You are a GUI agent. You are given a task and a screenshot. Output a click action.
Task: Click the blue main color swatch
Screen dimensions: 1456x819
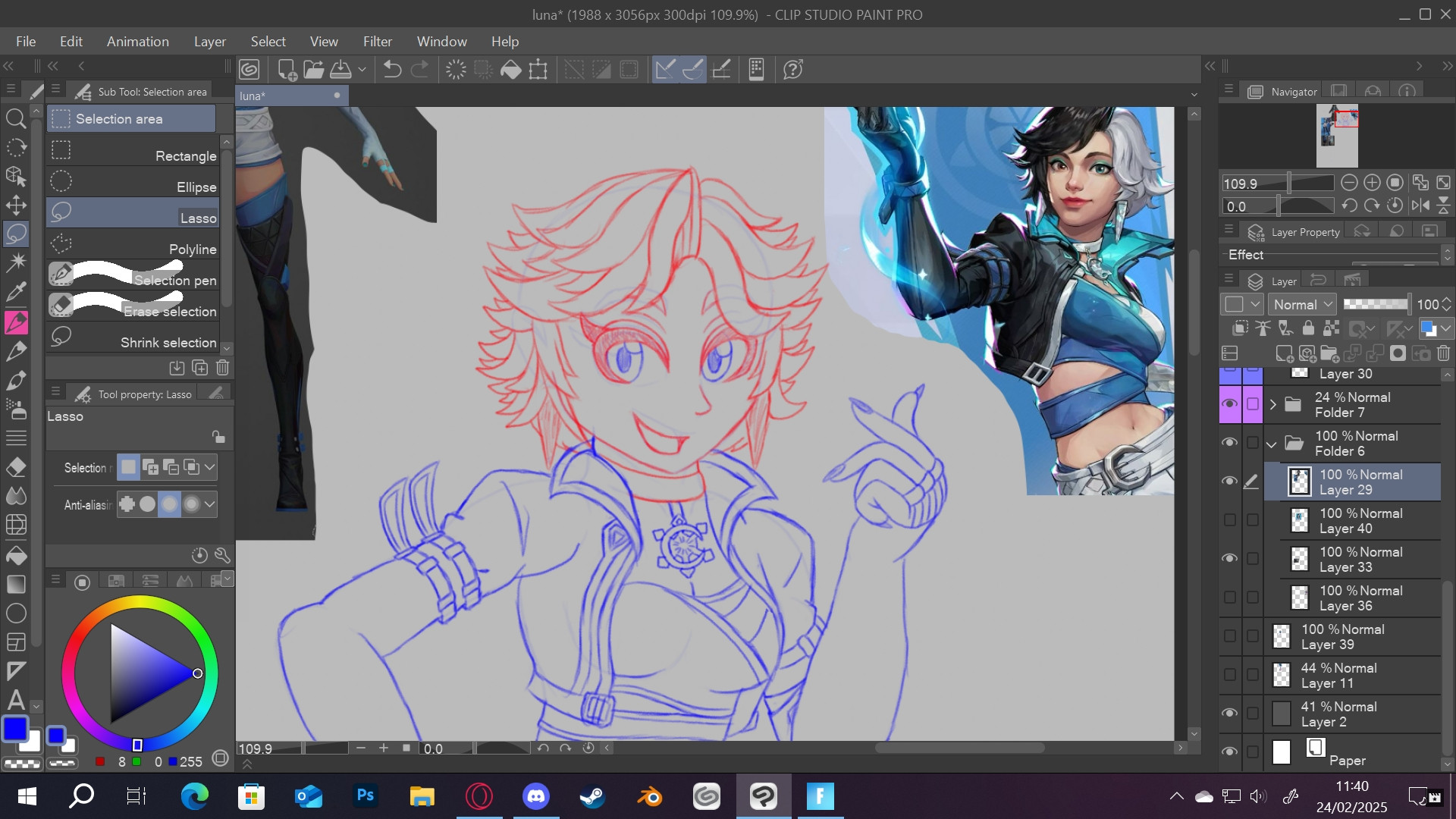coord(15,729)
